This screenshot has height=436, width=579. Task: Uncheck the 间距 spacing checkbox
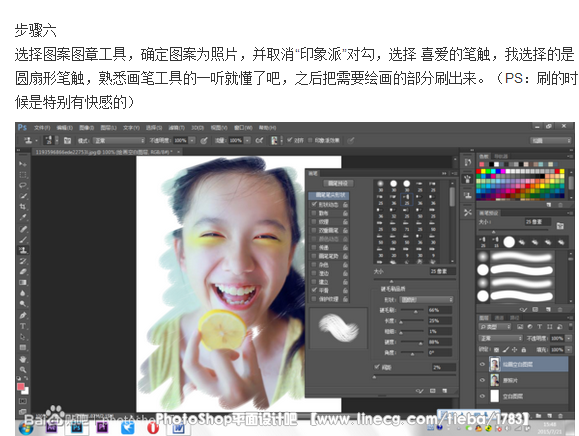[377, 367]
